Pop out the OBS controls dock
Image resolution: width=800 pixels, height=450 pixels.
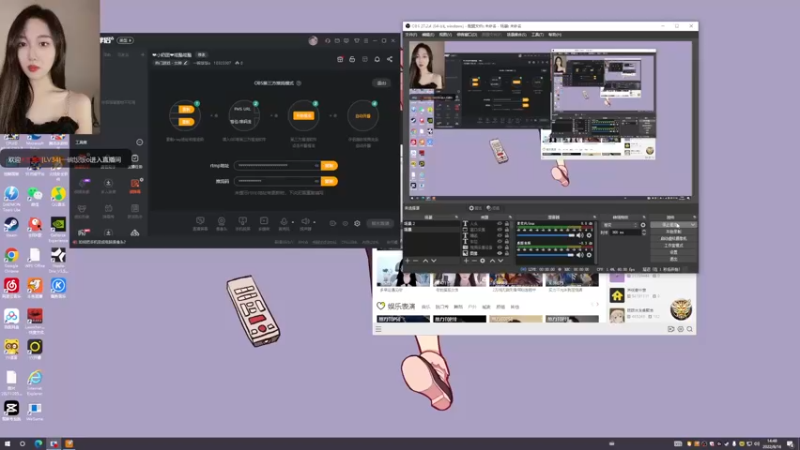[694, 217]
